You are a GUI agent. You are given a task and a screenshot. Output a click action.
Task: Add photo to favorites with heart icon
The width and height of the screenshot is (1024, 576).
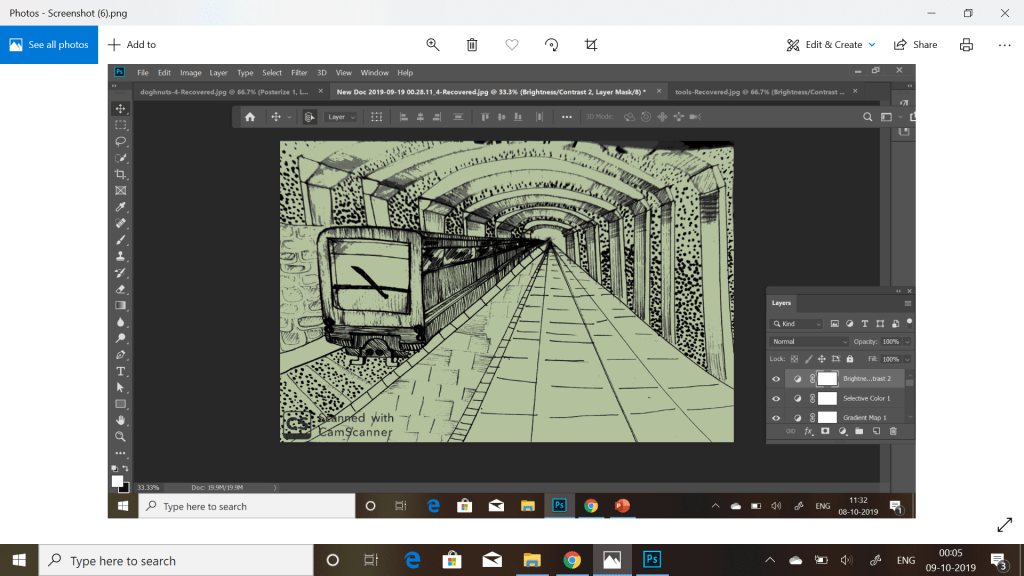click(x=512, y=44)
